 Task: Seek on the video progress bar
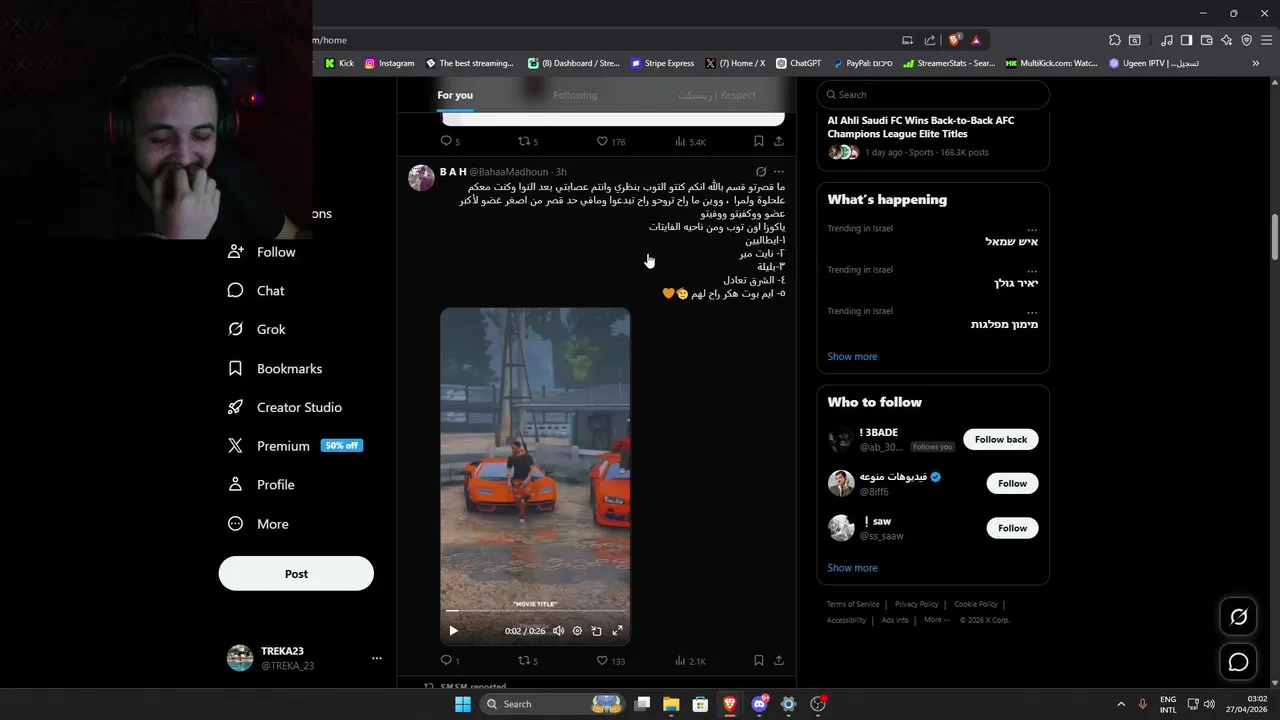(x=535, y=610)
